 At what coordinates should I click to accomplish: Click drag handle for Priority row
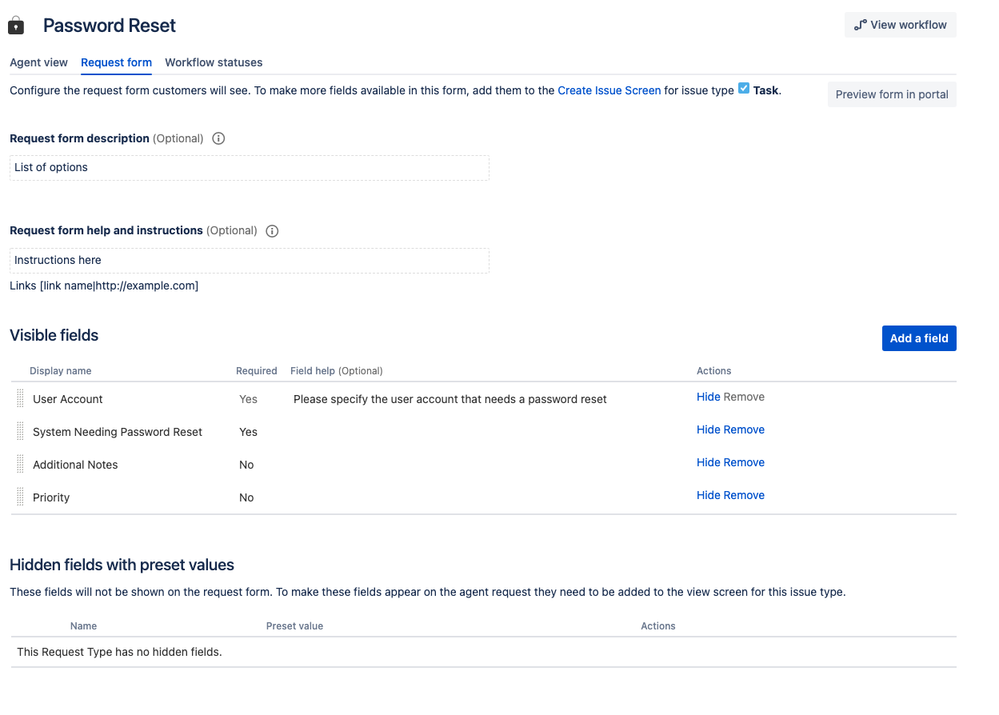(20, 497)
